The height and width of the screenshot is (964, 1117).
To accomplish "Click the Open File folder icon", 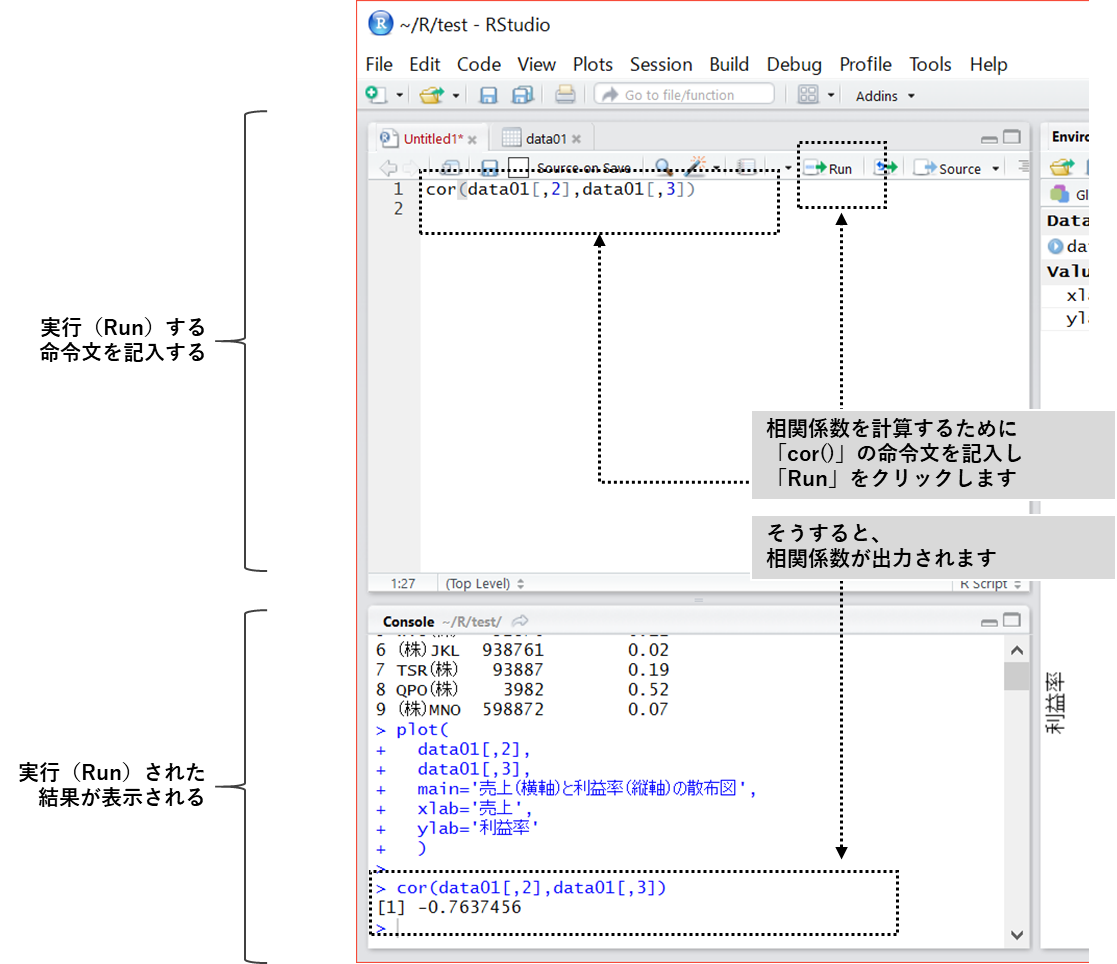I will [x=431, y=95].
